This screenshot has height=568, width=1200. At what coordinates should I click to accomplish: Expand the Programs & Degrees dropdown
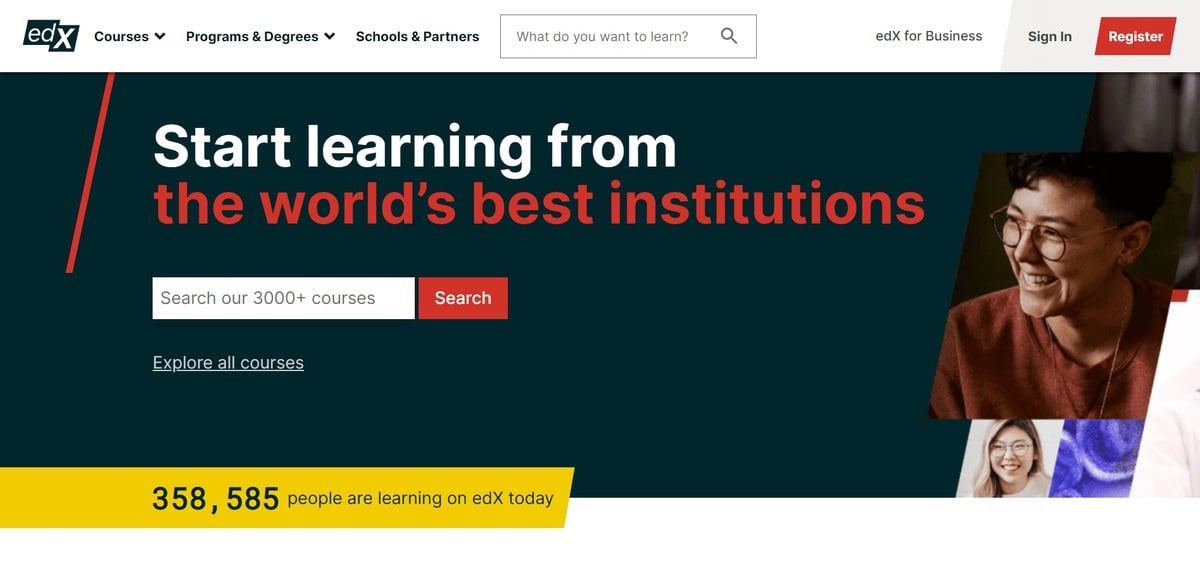pos(260,36)
